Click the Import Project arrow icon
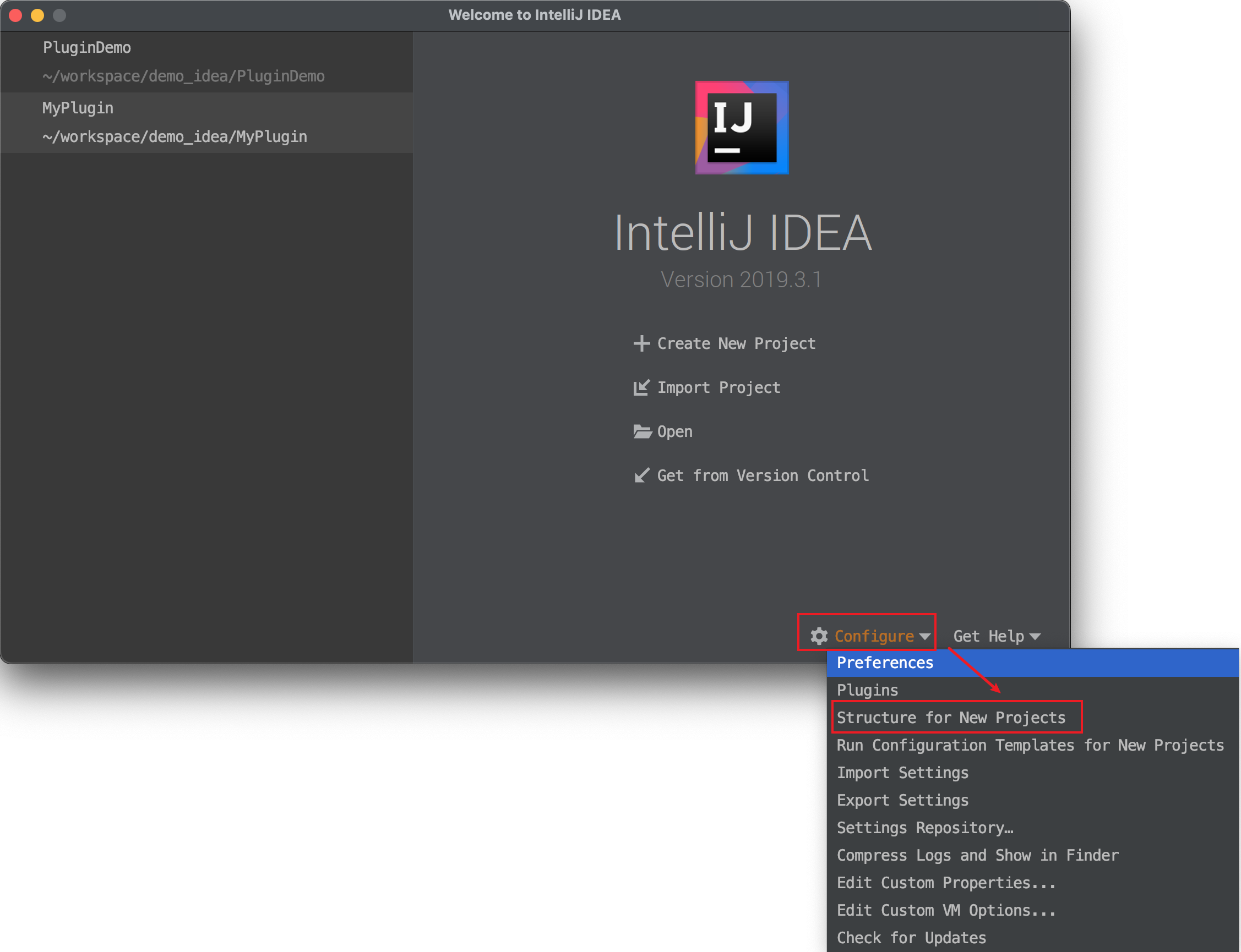This screenshot has height=952, width=1241. coord(641,387)
